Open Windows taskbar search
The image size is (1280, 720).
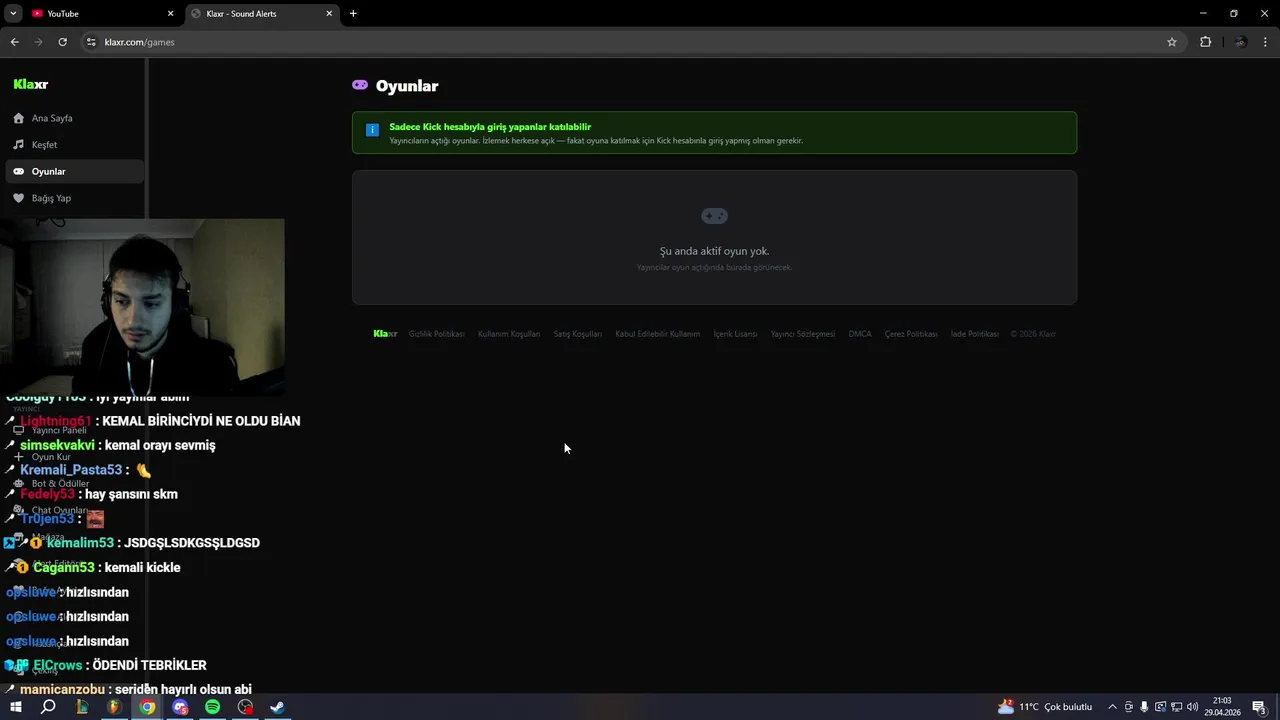pos(48,707)
